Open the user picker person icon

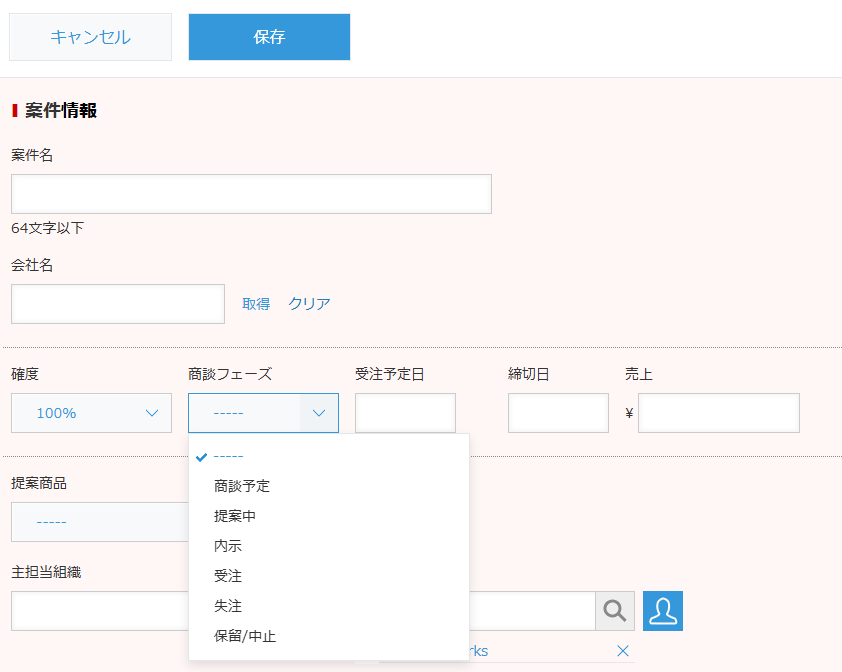pyautogui.click(x=663, y=611)
